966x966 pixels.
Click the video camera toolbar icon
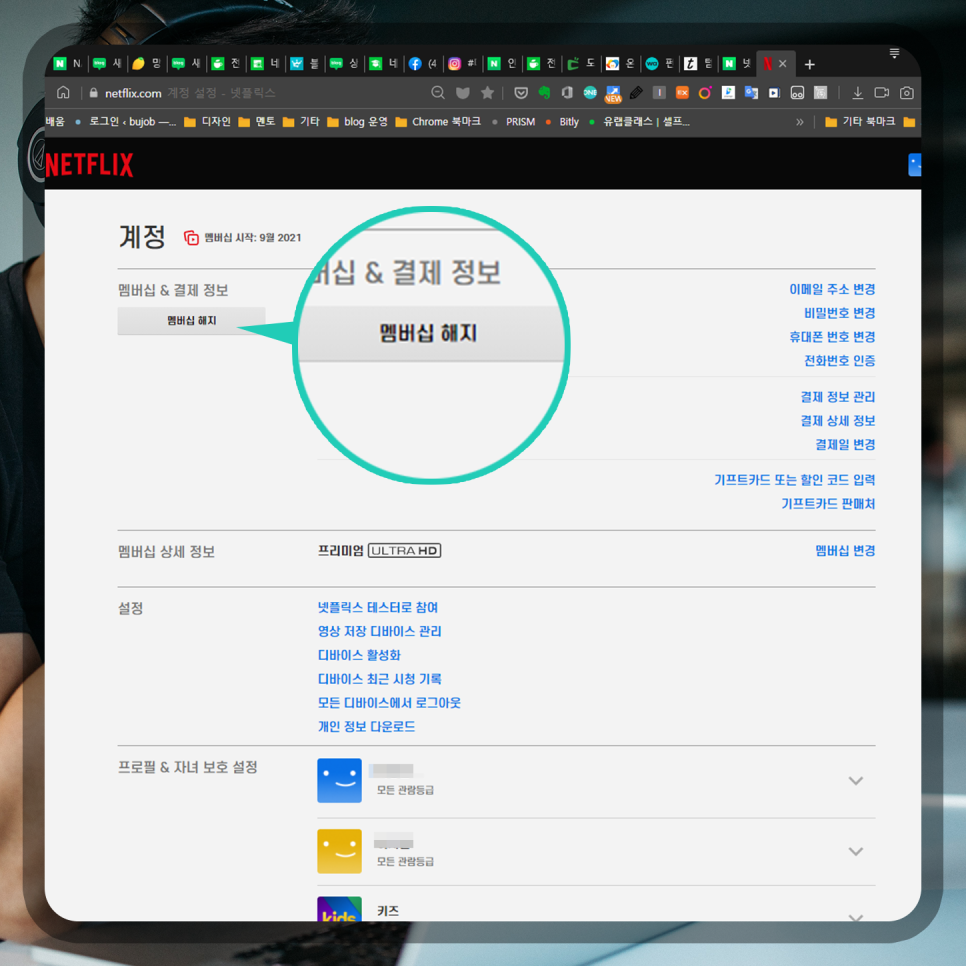882,92
